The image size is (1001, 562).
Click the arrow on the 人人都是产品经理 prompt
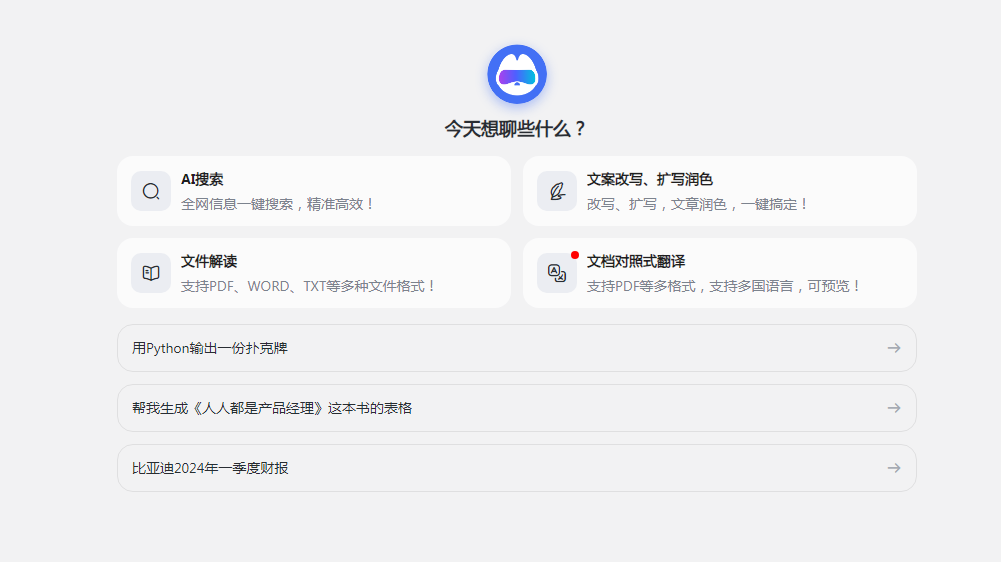(893, 408)
